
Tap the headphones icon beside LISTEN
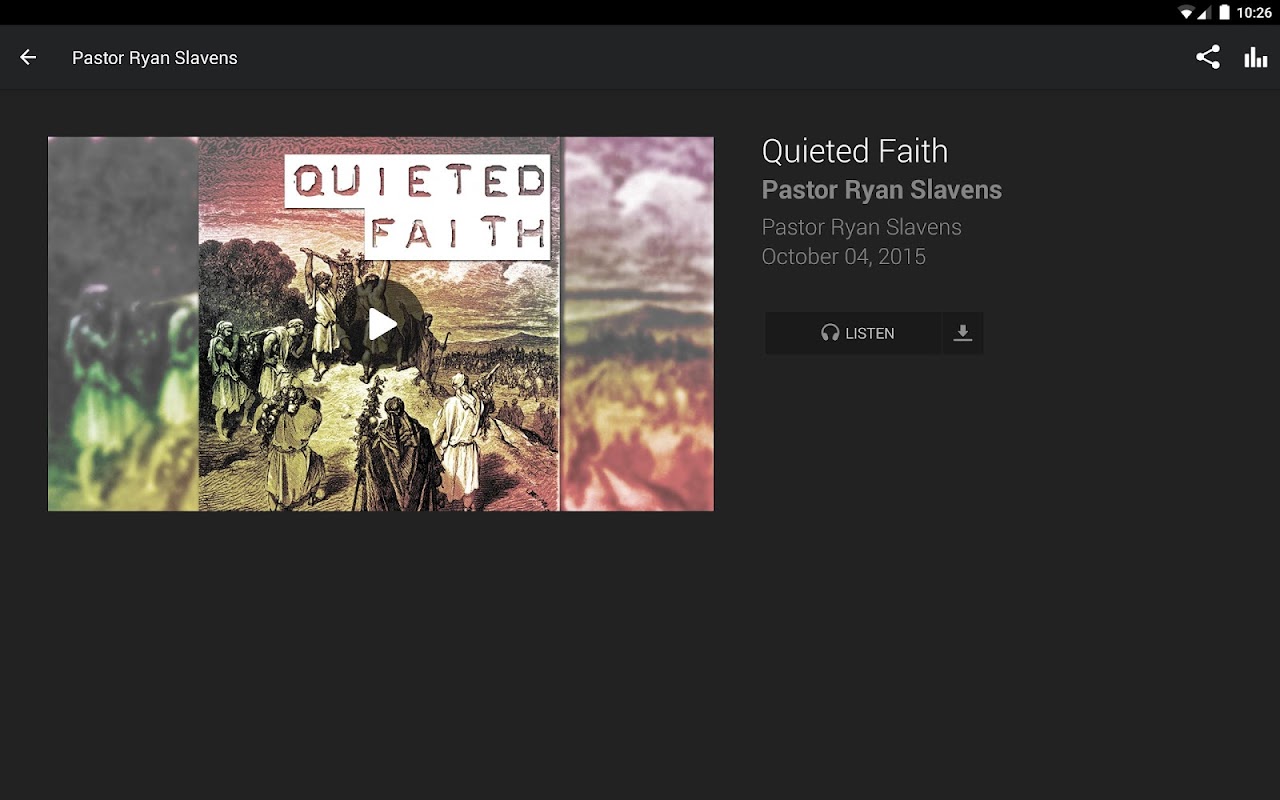click(x=830, y=333)
